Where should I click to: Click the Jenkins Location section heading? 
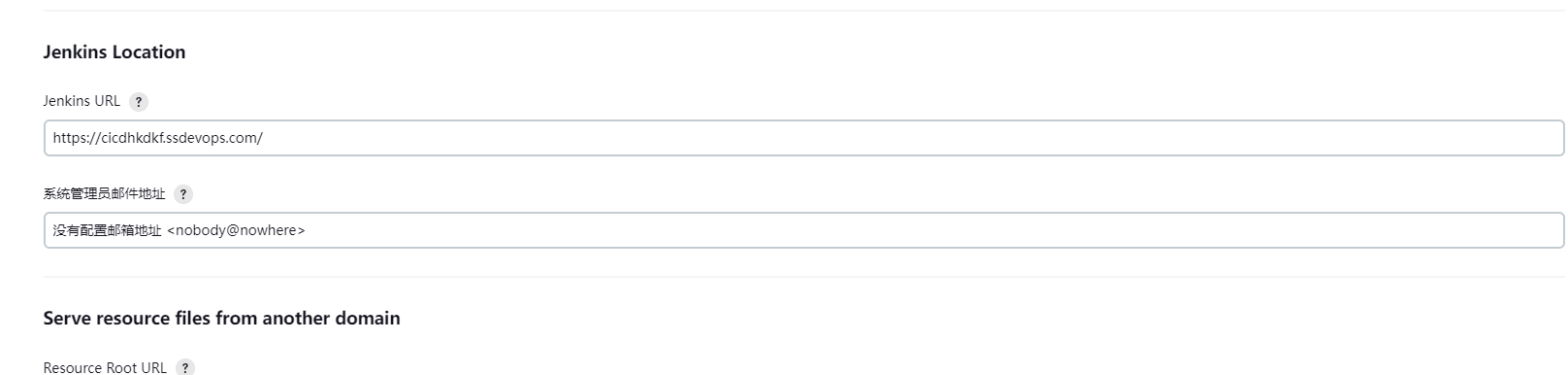click(x=114, y=52)
